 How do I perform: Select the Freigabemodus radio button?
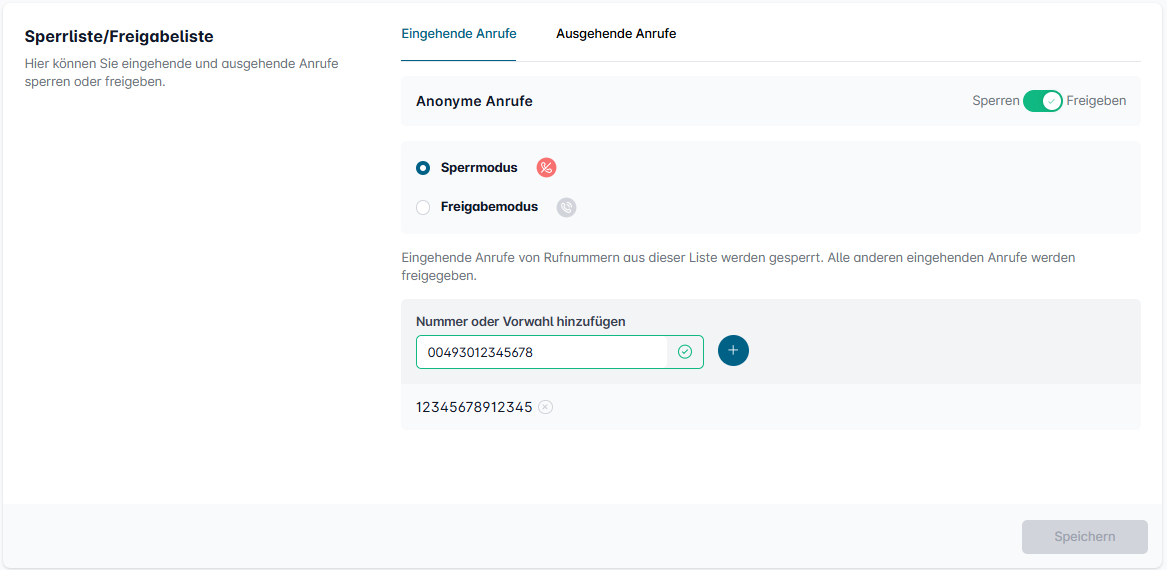[x=423, y=208]
